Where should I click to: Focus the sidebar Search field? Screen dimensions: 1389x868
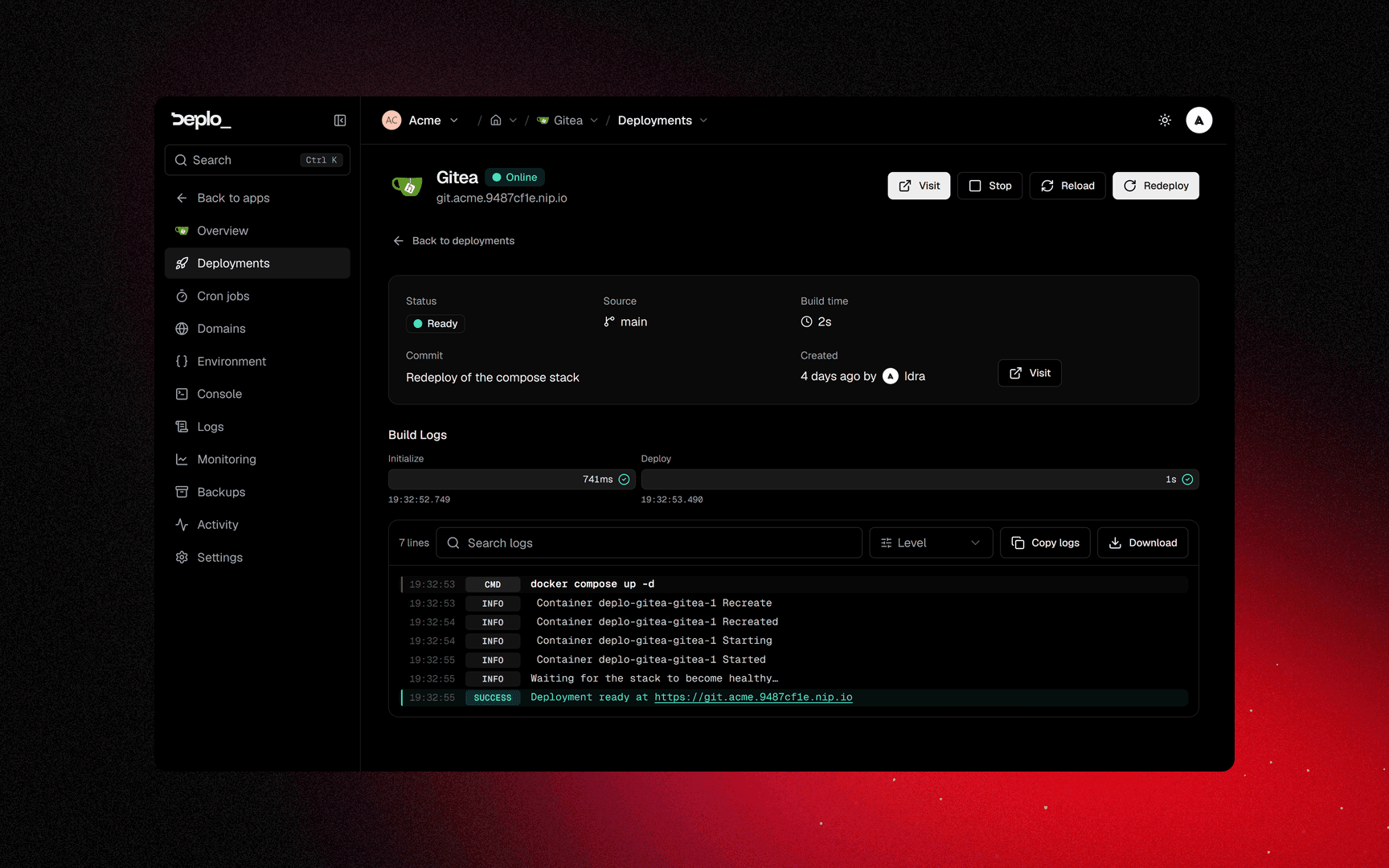(x=257, y=160)
